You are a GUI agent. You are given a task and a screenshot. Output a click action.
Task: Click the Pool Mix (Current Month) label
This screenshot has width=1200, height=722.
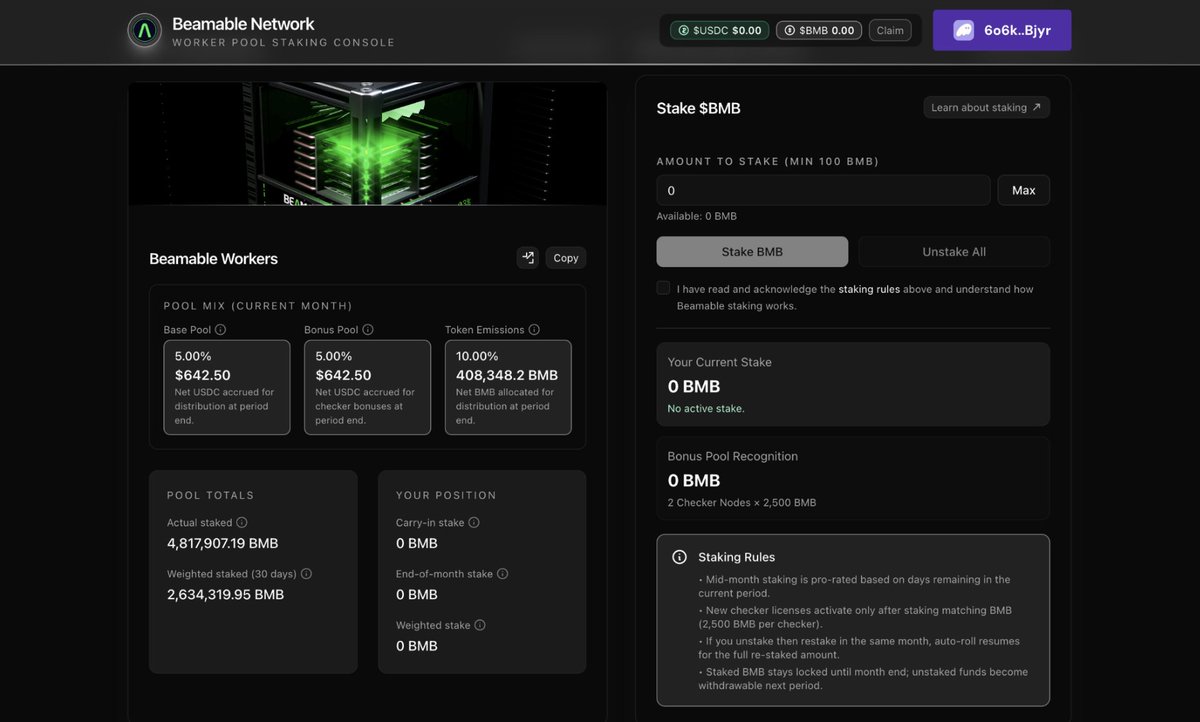258,305
